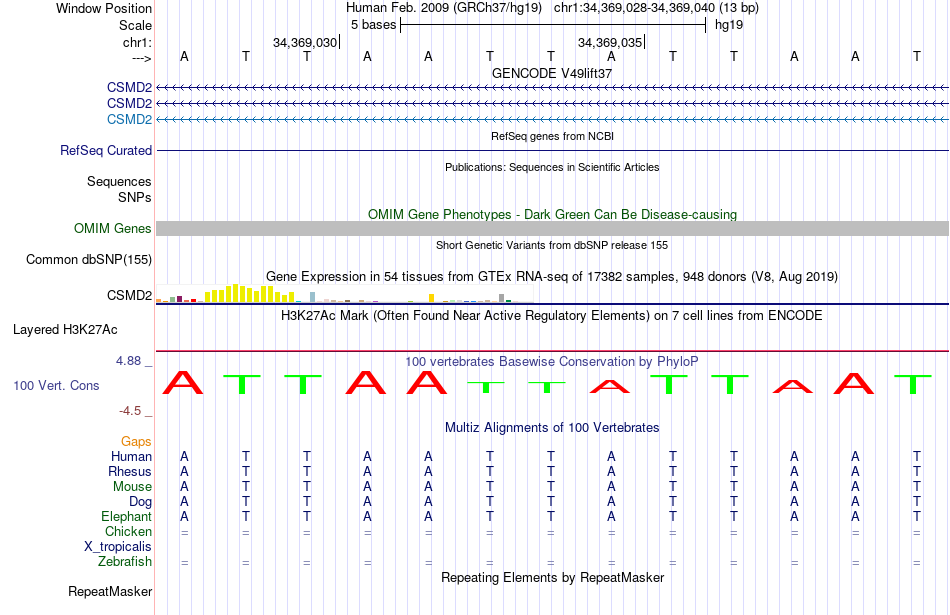Select the X_tropicalis species row label
Viewport: 950px width, 615px height.
[x=118, y=547]
